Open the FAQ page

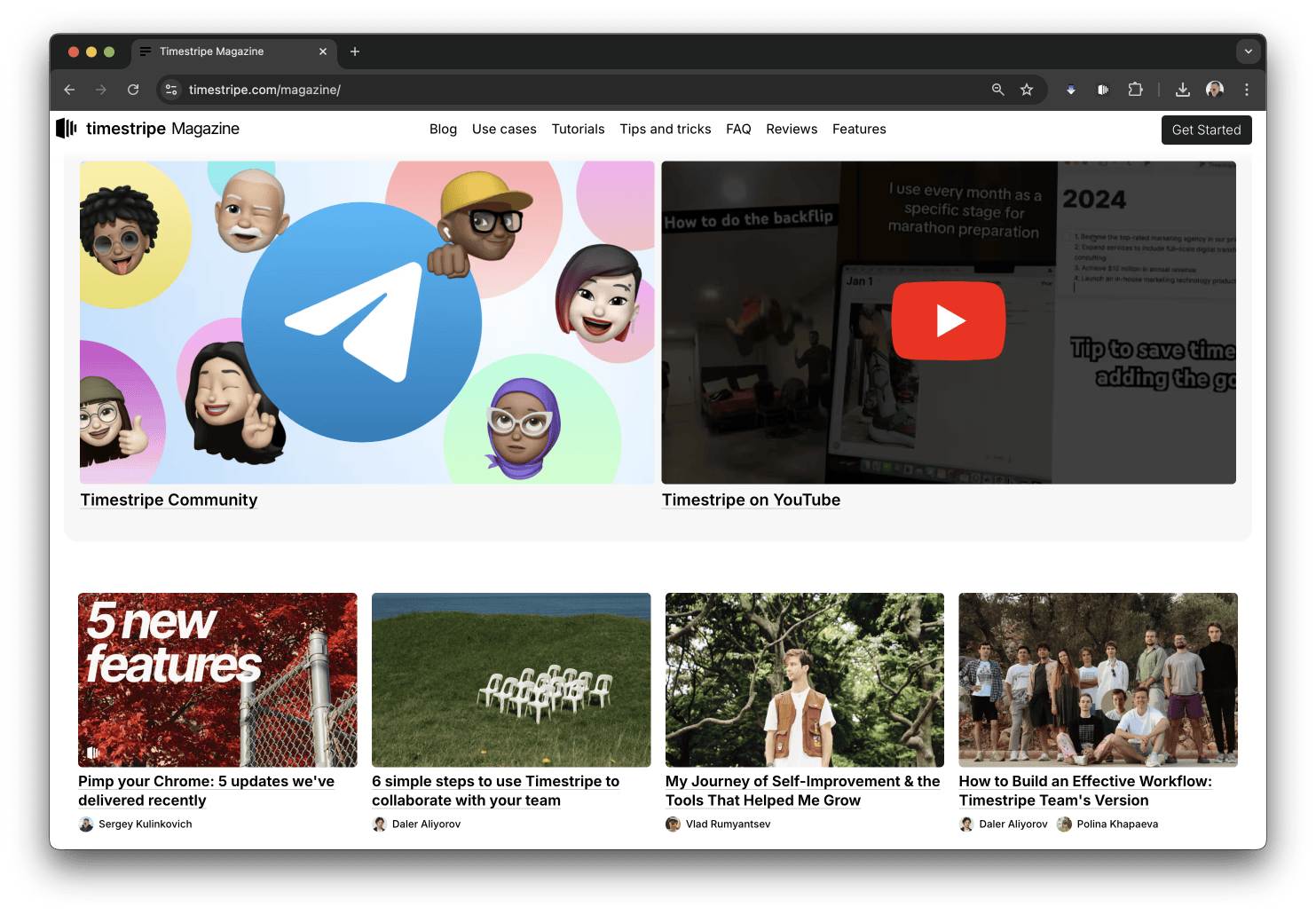tap(738, 130)
